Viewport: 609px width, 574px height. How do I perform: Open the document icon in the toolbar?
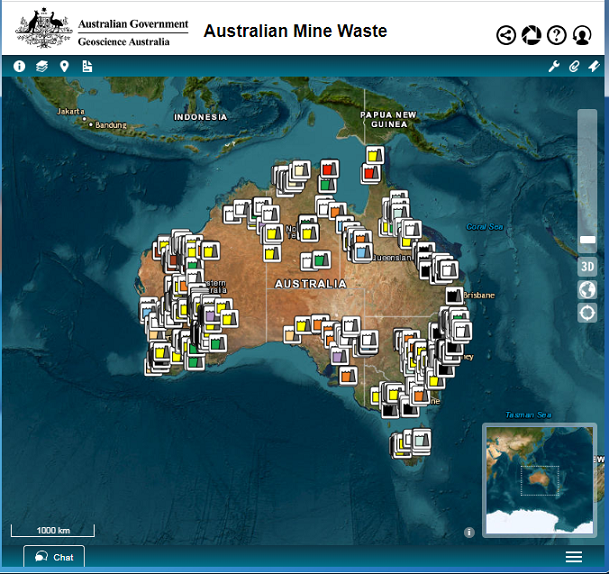pos(87,66)
